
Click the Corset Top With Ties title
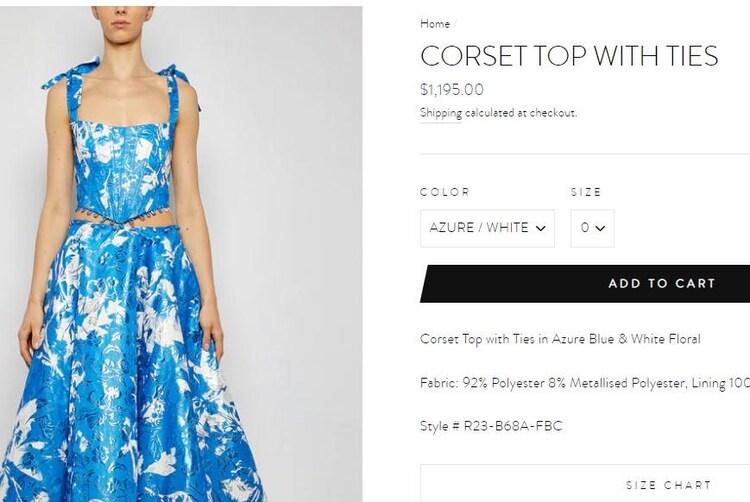tap(569, 55)
